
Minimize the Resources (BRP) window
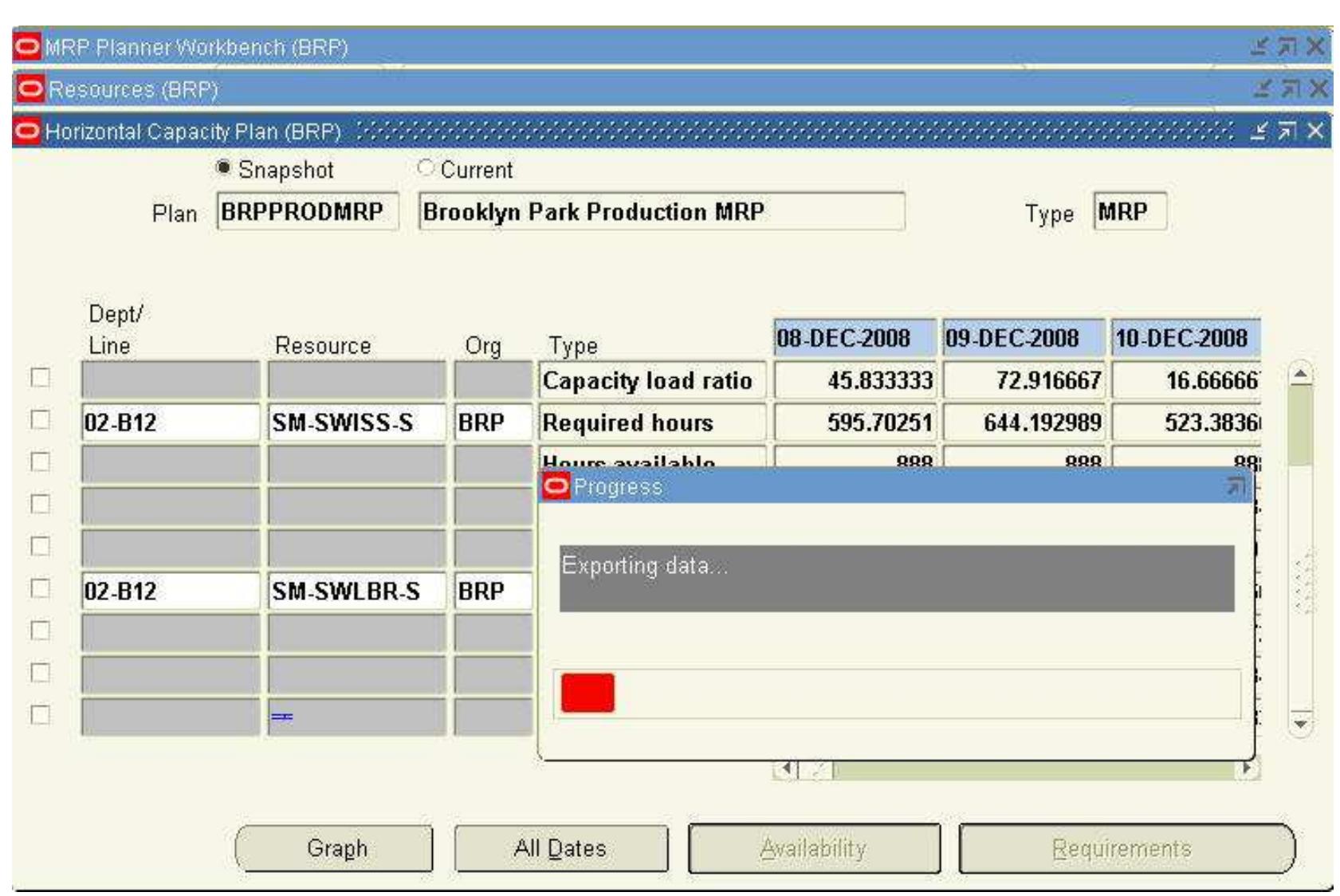(1262, 88)
